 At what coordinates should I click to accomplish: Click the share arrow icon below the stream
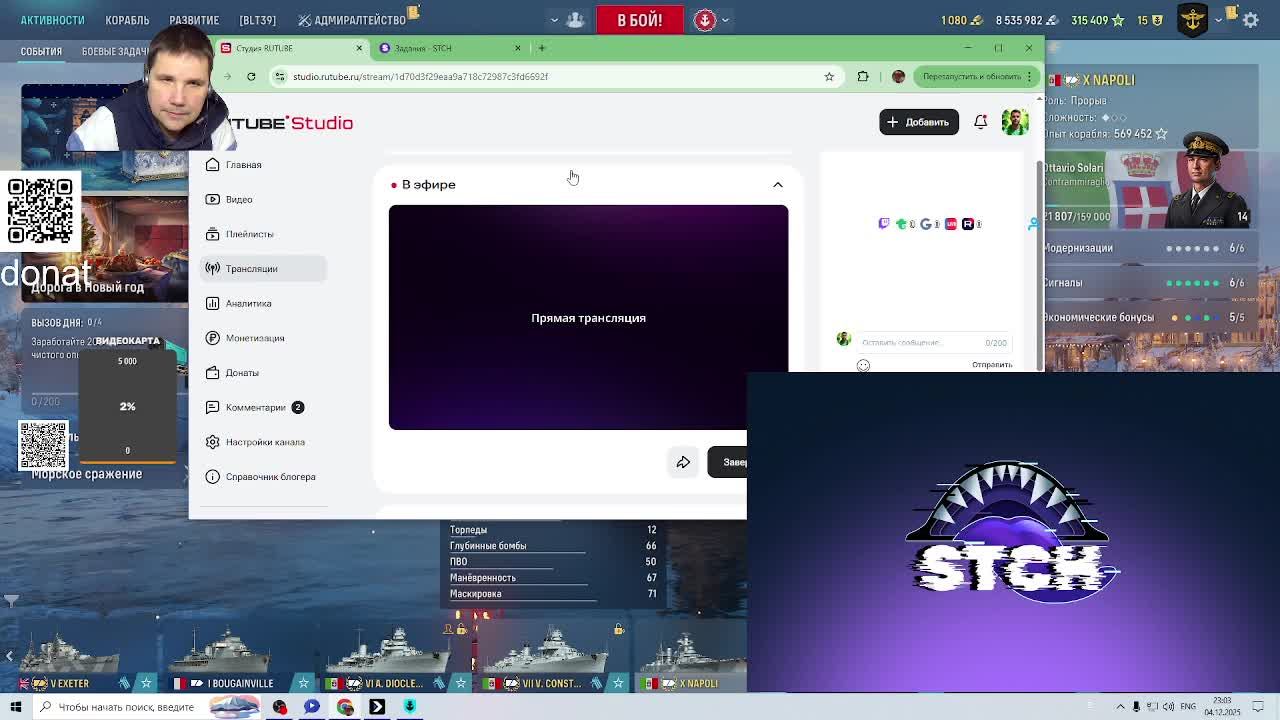tap(683, 462)
